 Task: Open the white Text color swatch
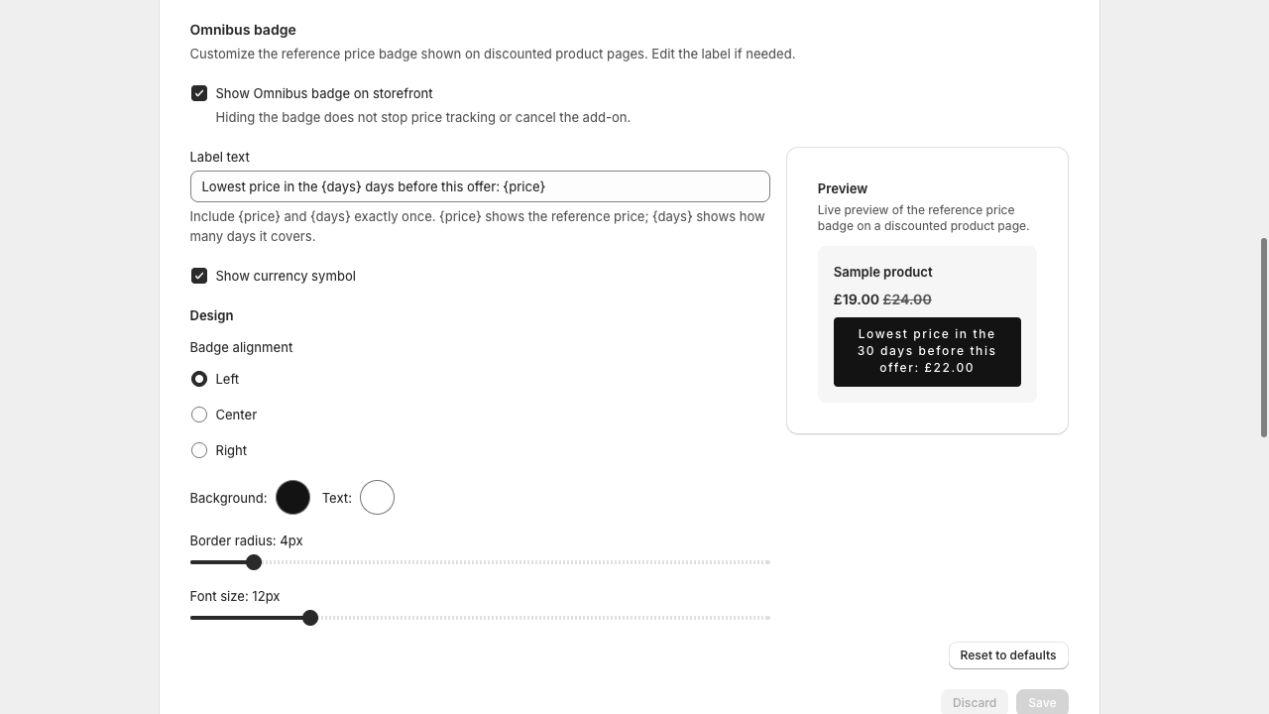[x=377, y=498]
